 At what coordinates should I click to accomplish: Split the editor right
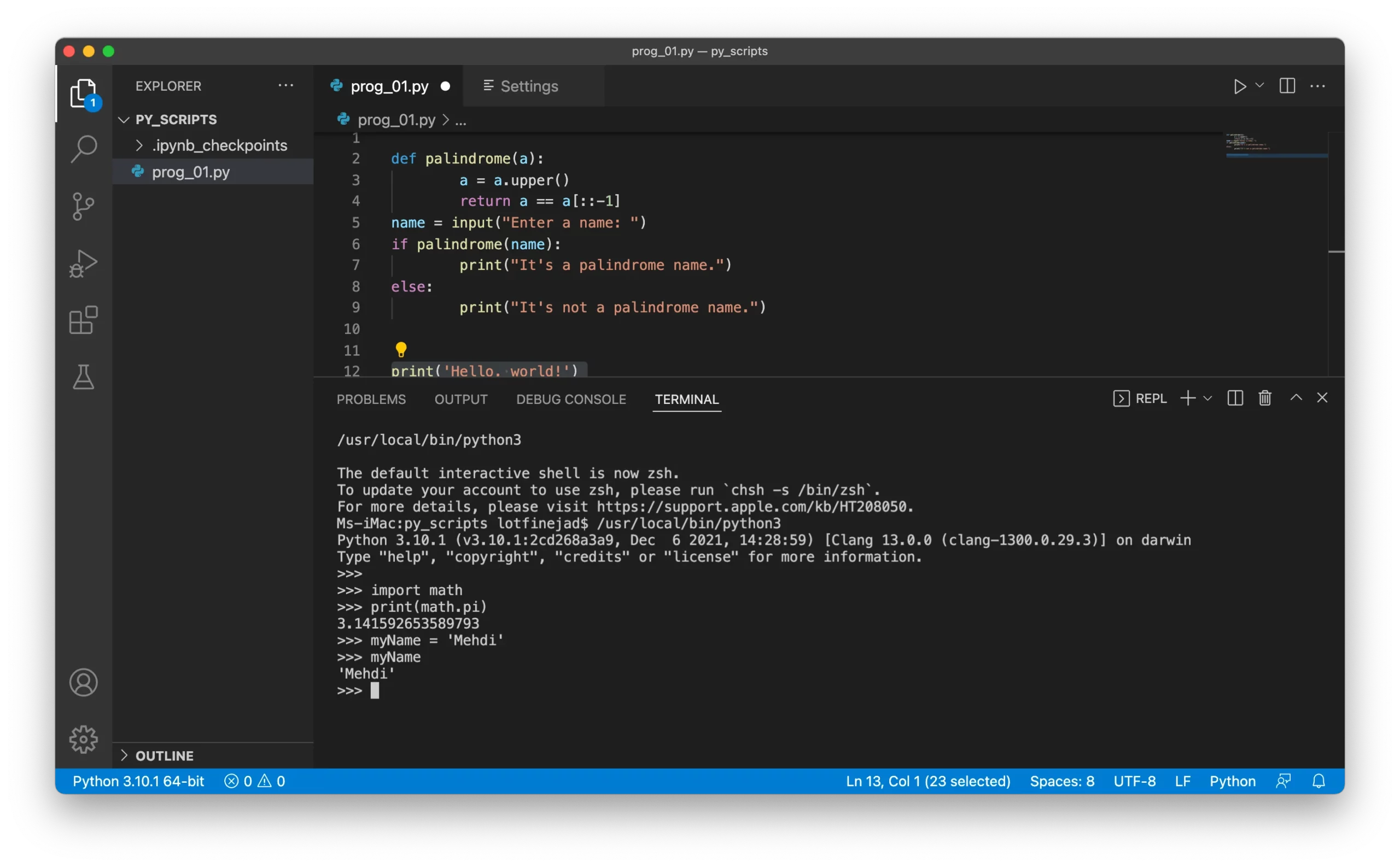click(x=1287, y=86)
